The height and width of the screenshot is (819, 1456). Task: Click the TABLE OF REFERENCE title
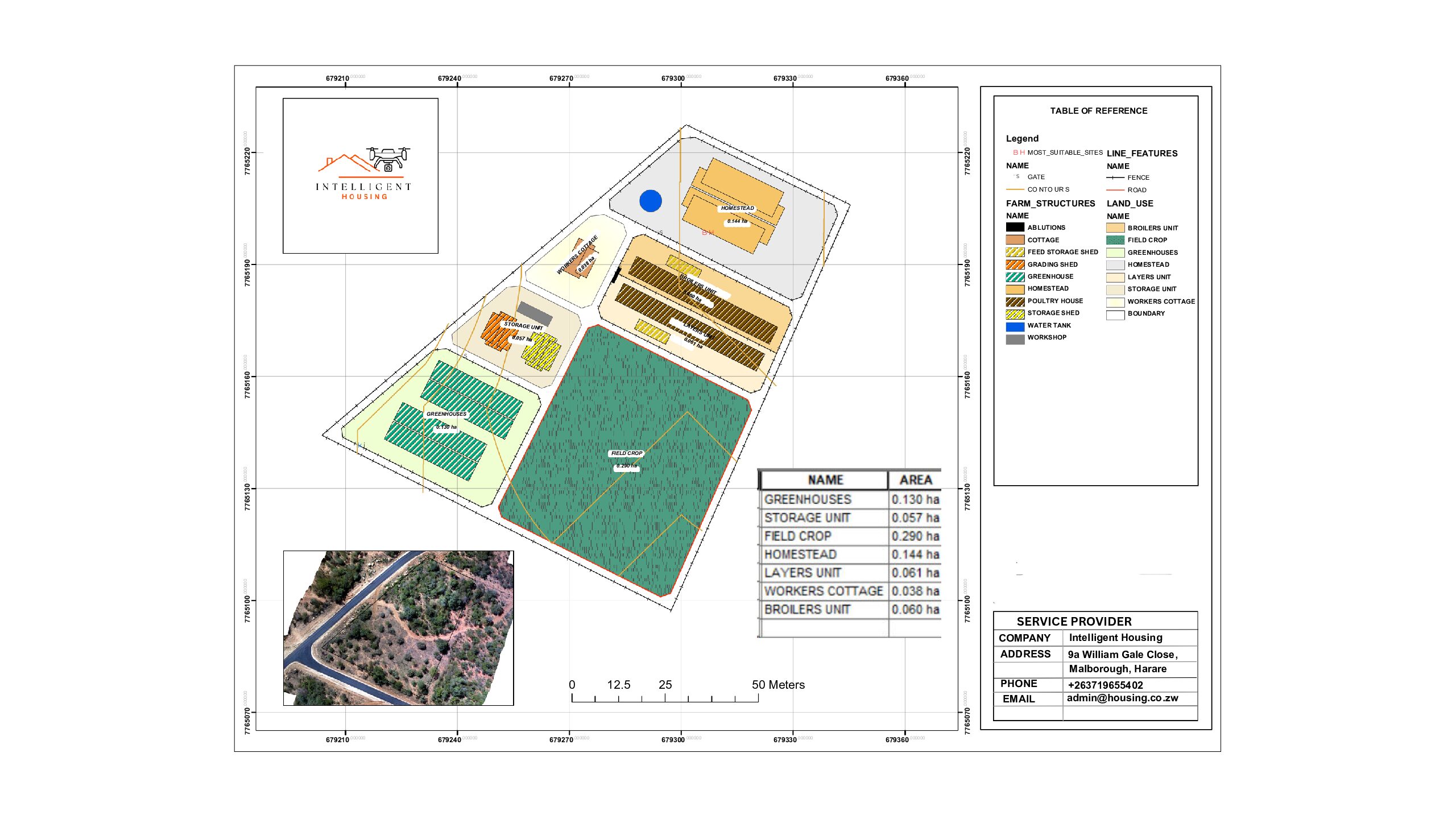[1098, 111]
